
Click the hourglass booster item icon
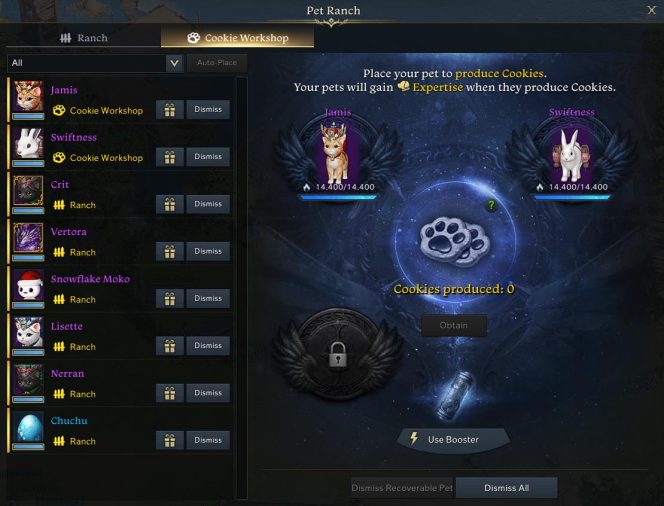pos(454,396)
